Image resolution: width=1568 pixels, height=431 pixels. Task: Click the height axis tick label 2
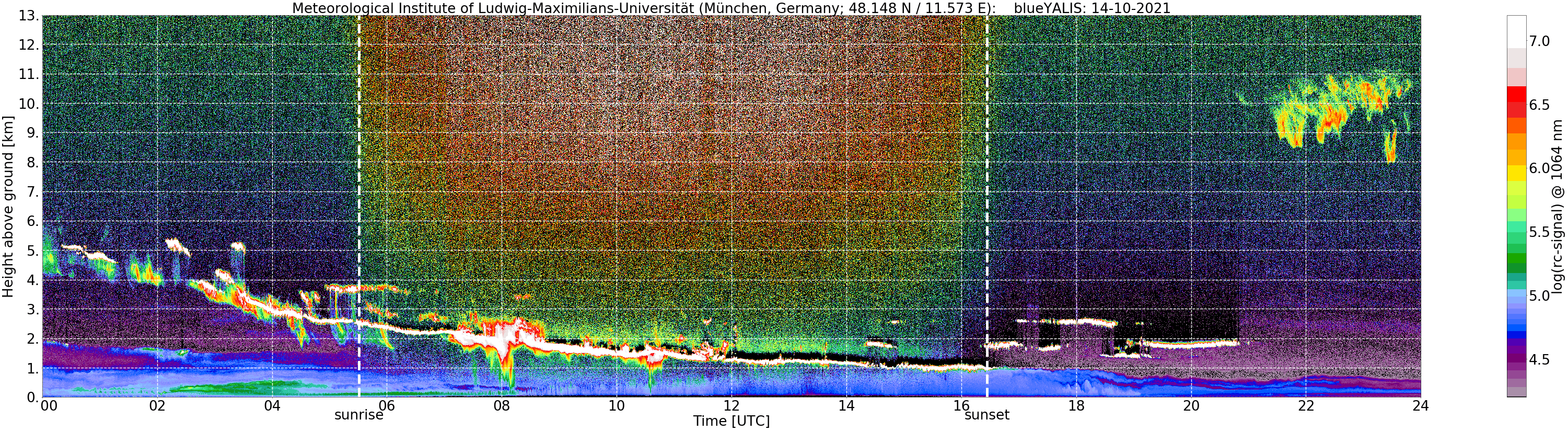(x=33, y=339)
